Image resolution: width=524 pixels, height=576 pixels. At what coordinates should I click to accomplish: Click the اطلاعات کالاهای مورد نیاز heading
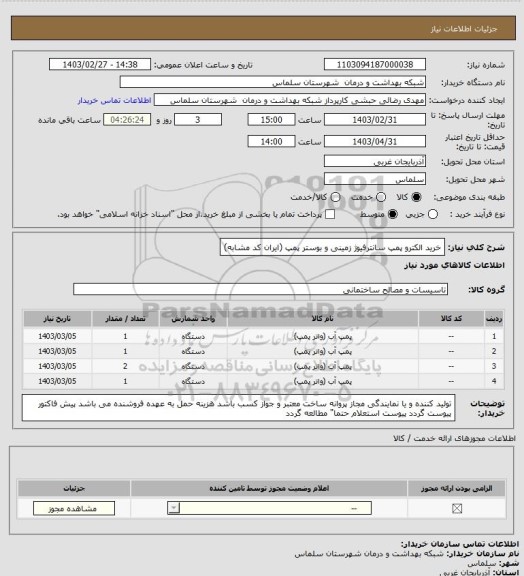455,265
